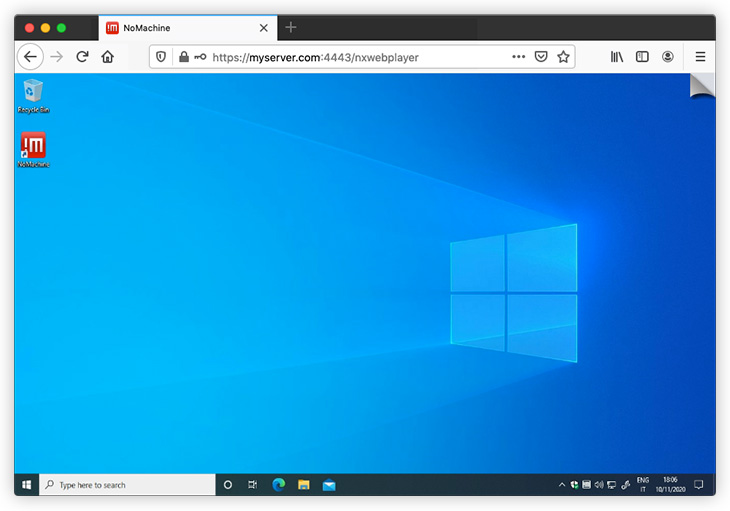Open File Explorer from the taskbar
730x511 pixels.
[303, 485]
